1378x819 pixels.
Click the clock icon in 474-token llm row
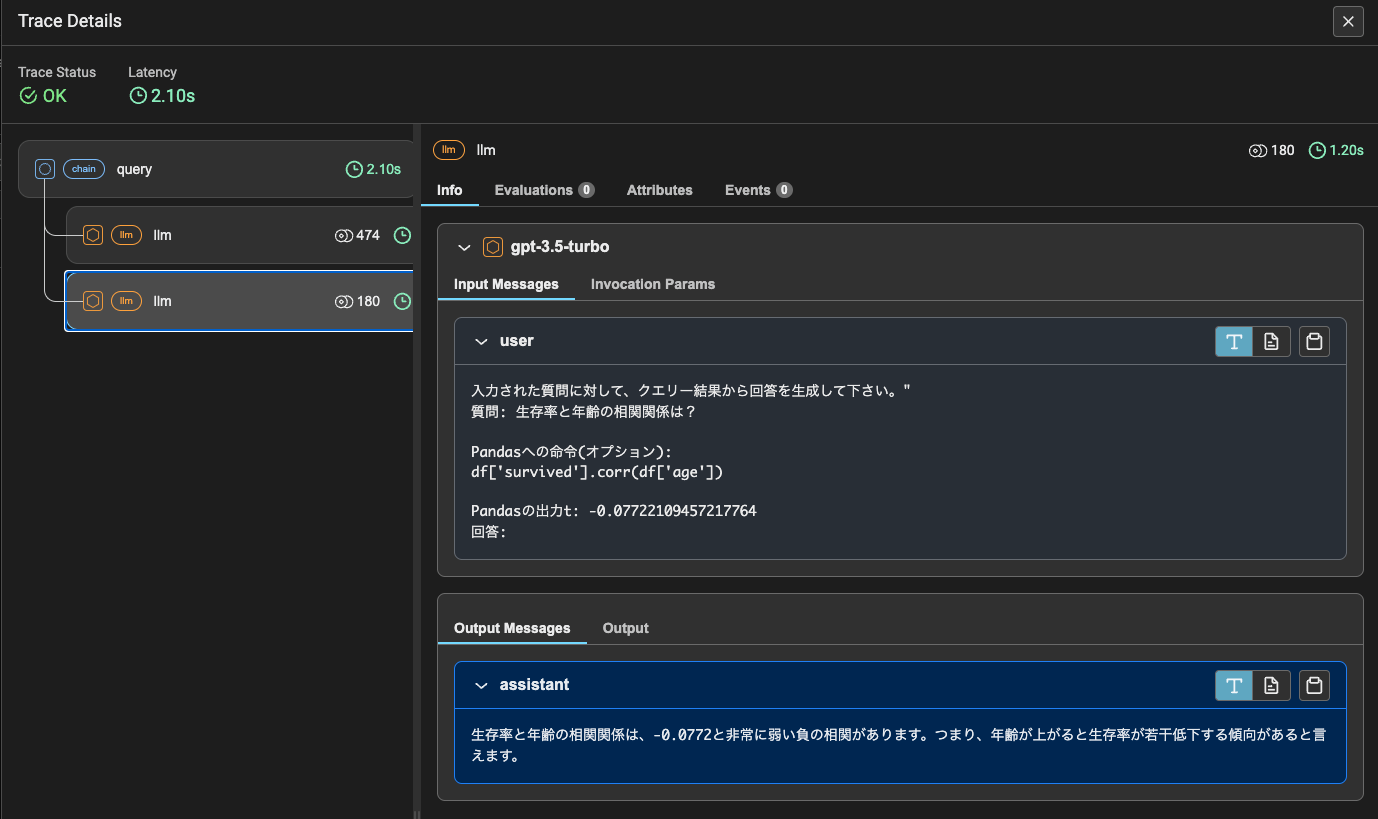(x=402, y=236)
